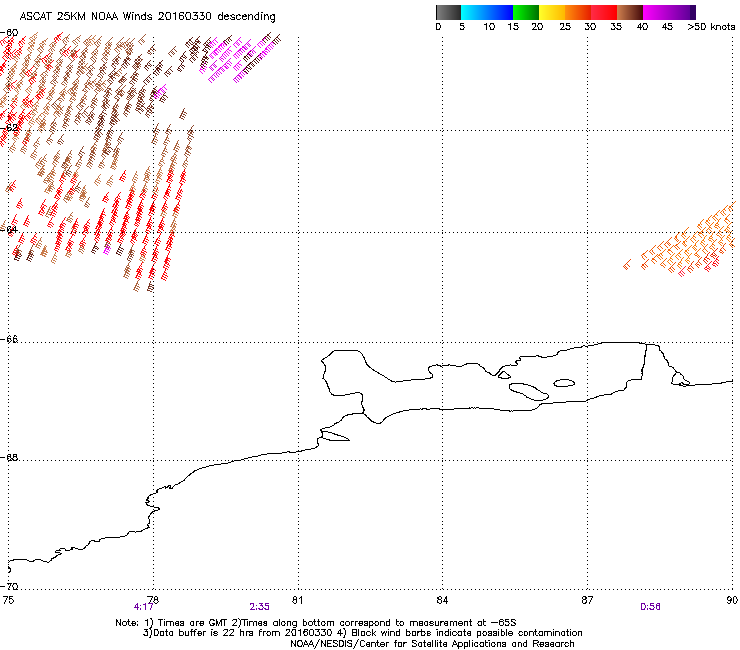Image resolution: width=740 pixels, height=650 pixels.
Task: Select the gray 0-5 knots color band
Action: (x=448, y=12)
